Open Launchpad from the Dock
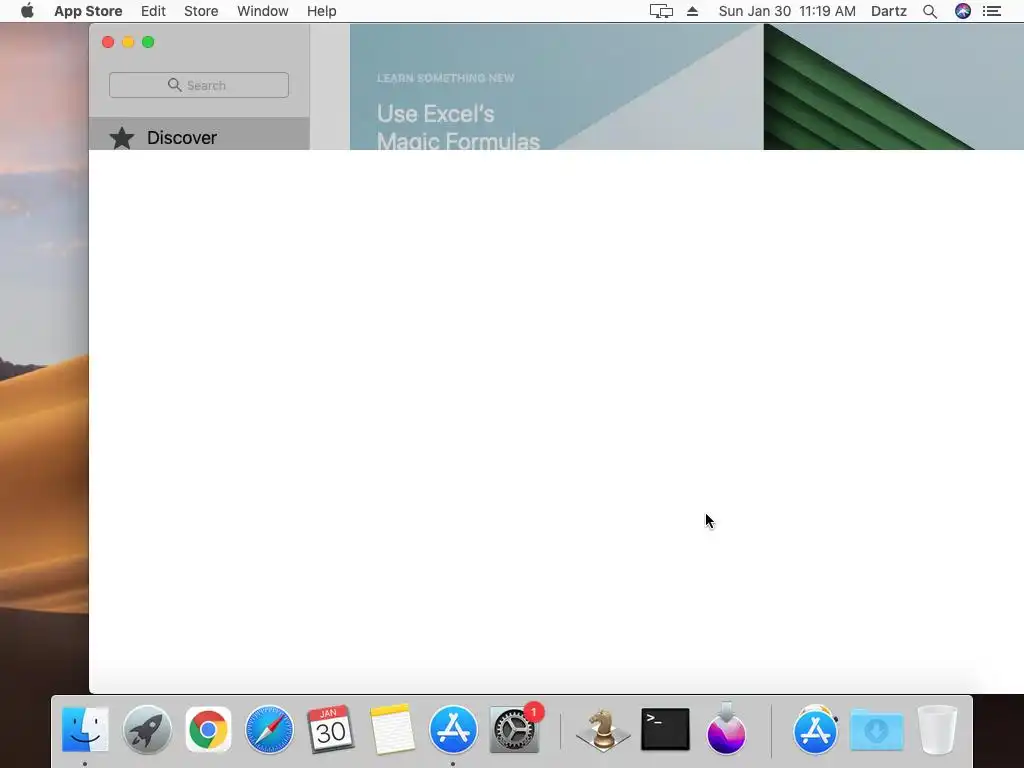The height and width of the screenshot is (768, 1024). [x=147, y=729]
